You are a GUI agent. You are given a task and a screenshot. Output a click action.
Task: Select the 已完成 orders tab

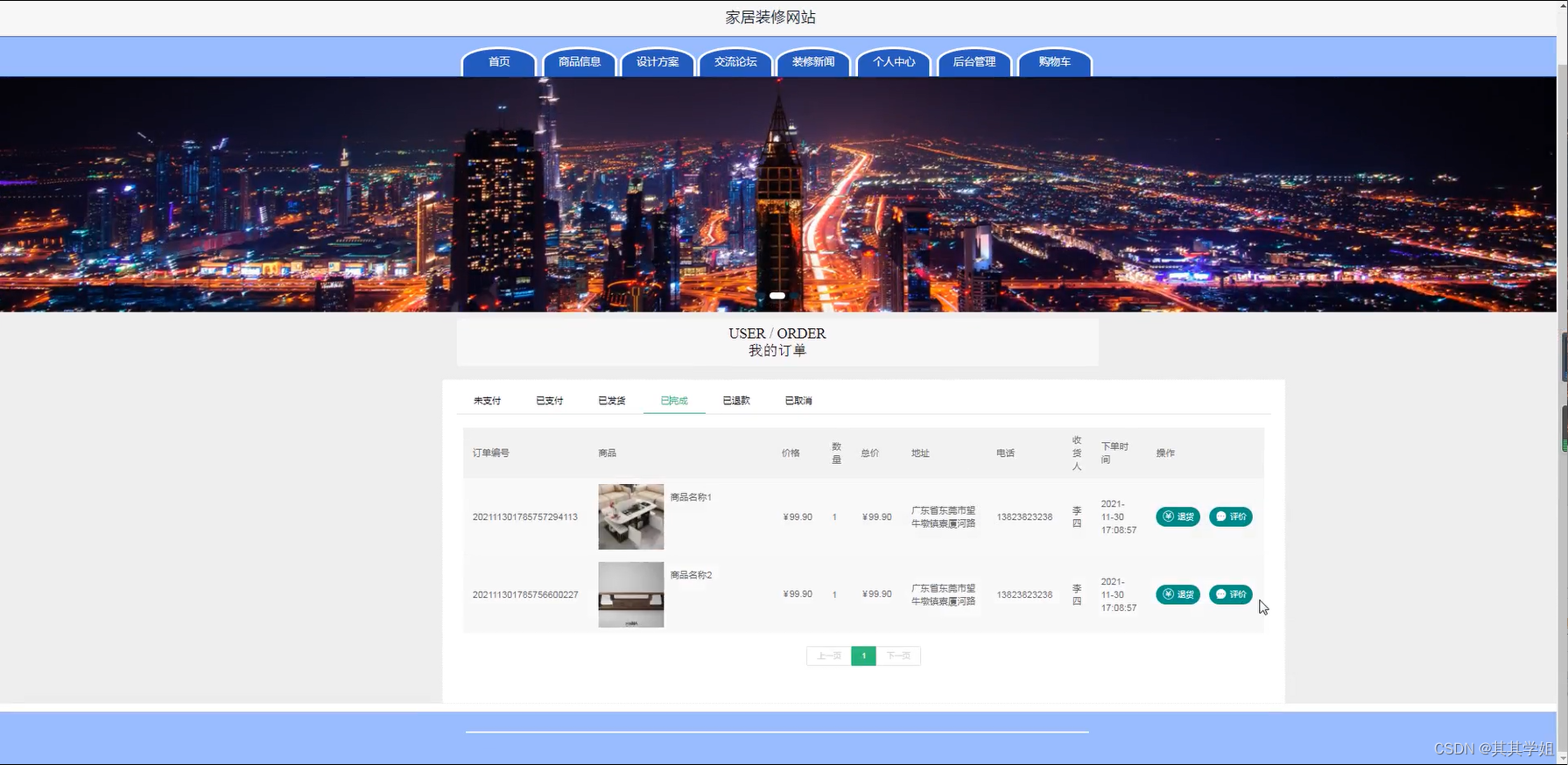674,401
